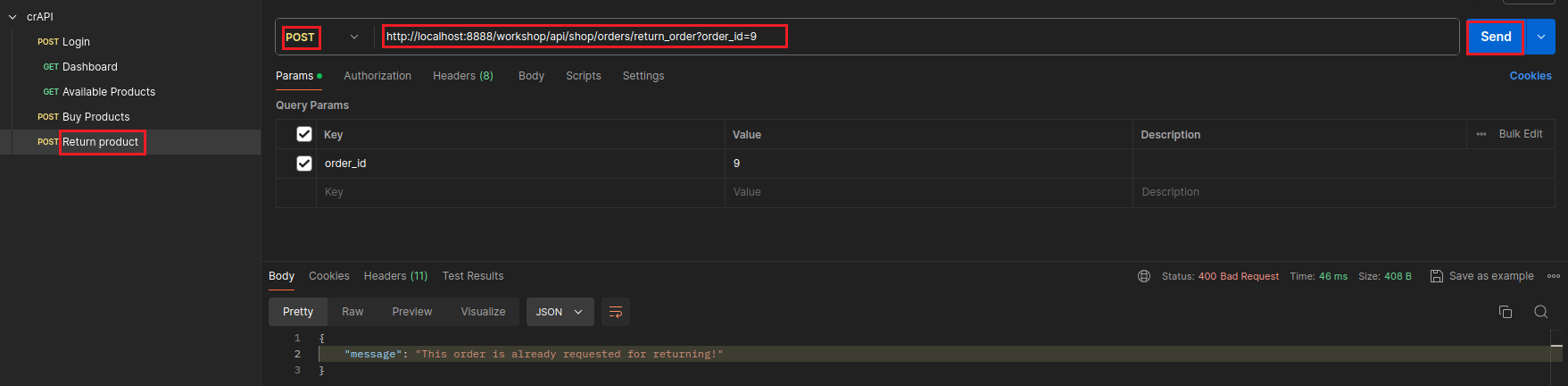Toggle the wrap lines icon

tap(616, 312)
